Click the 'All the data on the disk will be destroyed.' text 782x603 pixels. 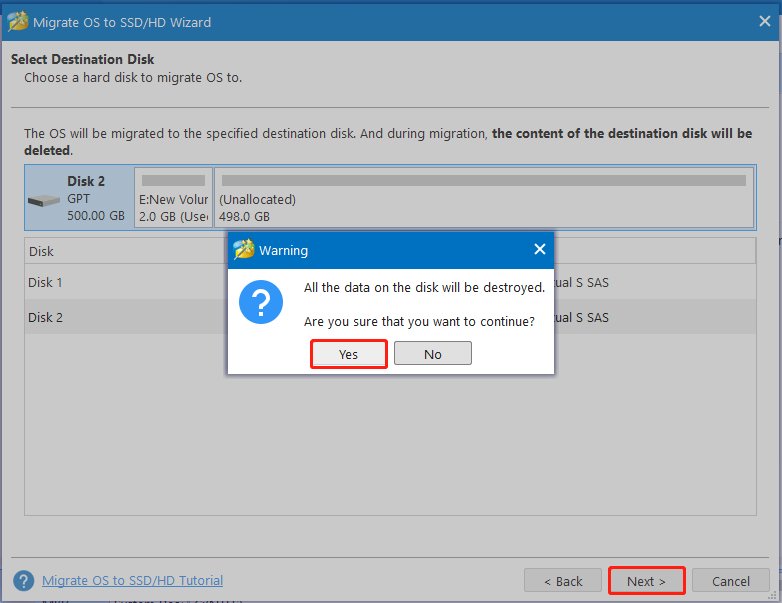[424, 288]
